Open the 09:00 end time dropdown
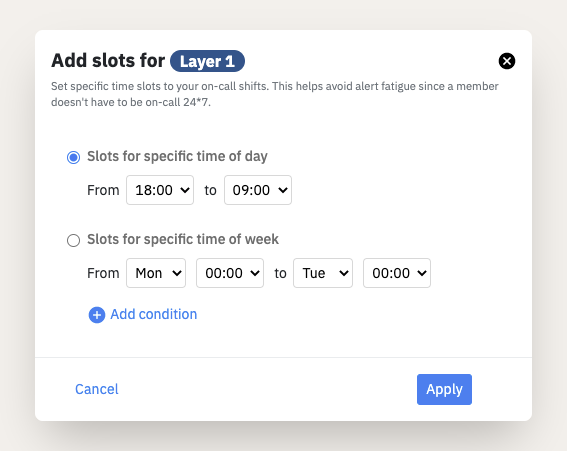The width and height of the screenshot is (567, 451). [x=258, y=190]
